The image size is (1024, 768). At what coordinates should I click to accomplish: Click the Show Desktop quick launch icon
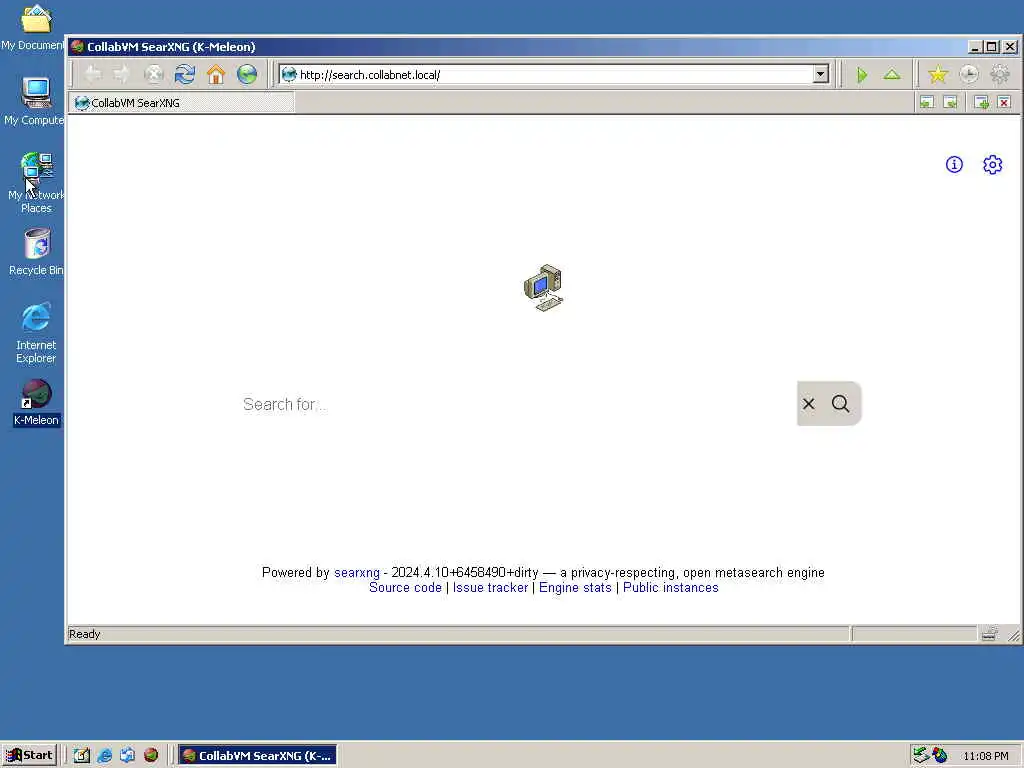click(82, 756)
